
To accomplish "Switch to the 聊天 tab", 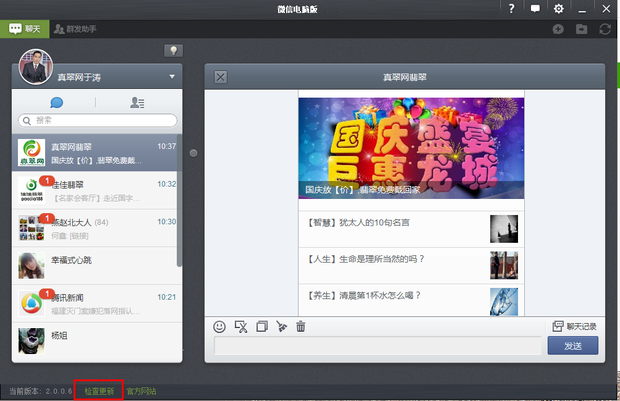I will (25, 29).
